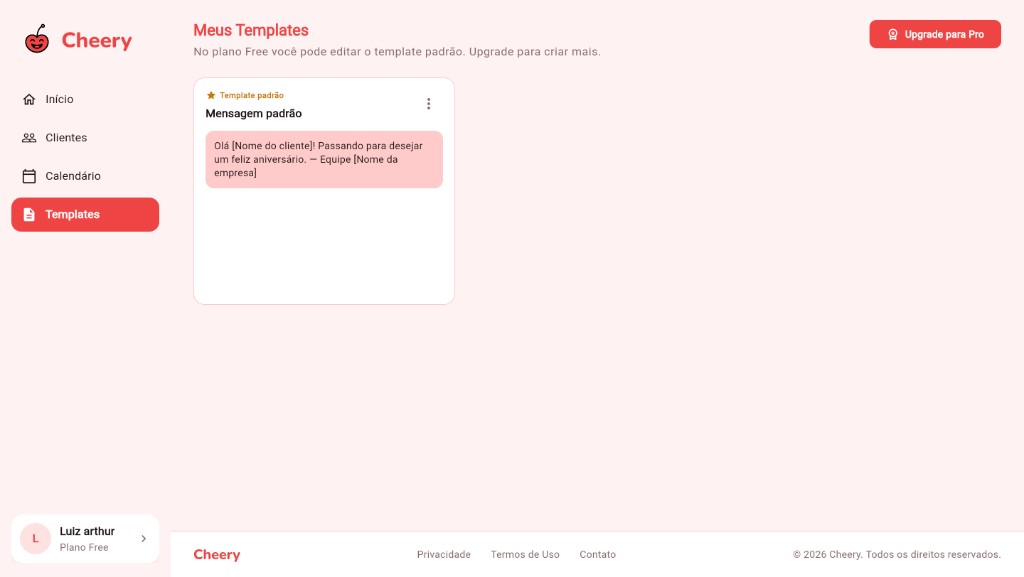The height and width of the screenshot is (577, 1024).
Task: Go to Início in the sidebar
Action: [85, 99]
